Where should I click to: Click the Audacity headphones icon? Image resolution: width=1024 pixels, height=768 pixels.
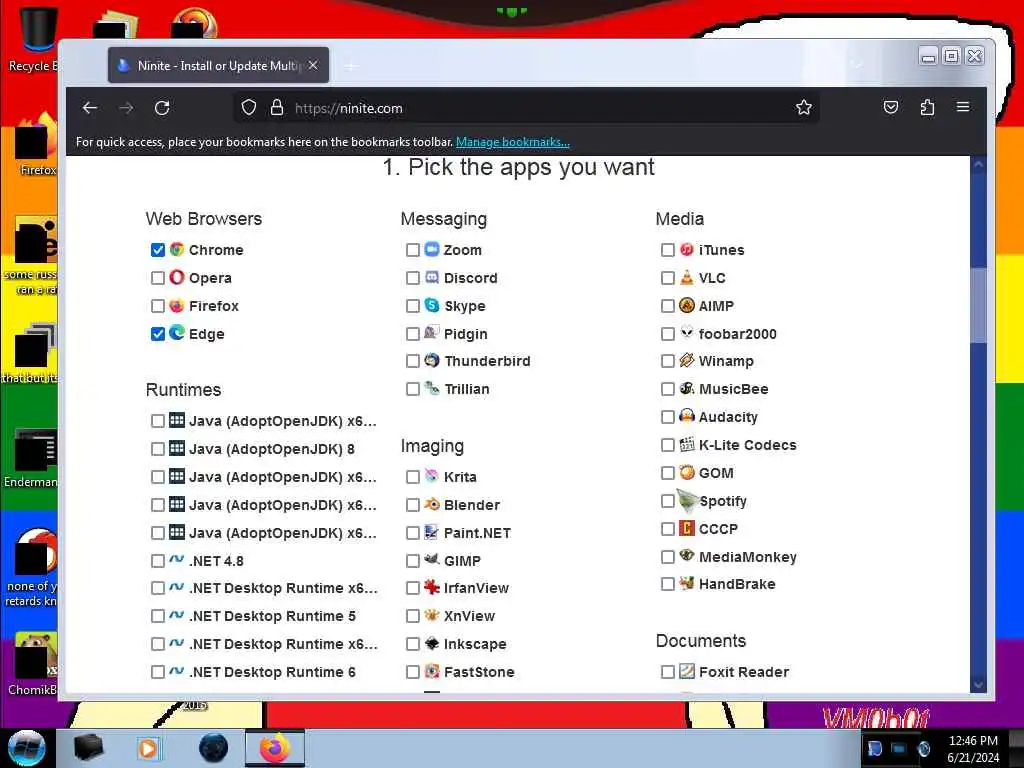point(686,416)
